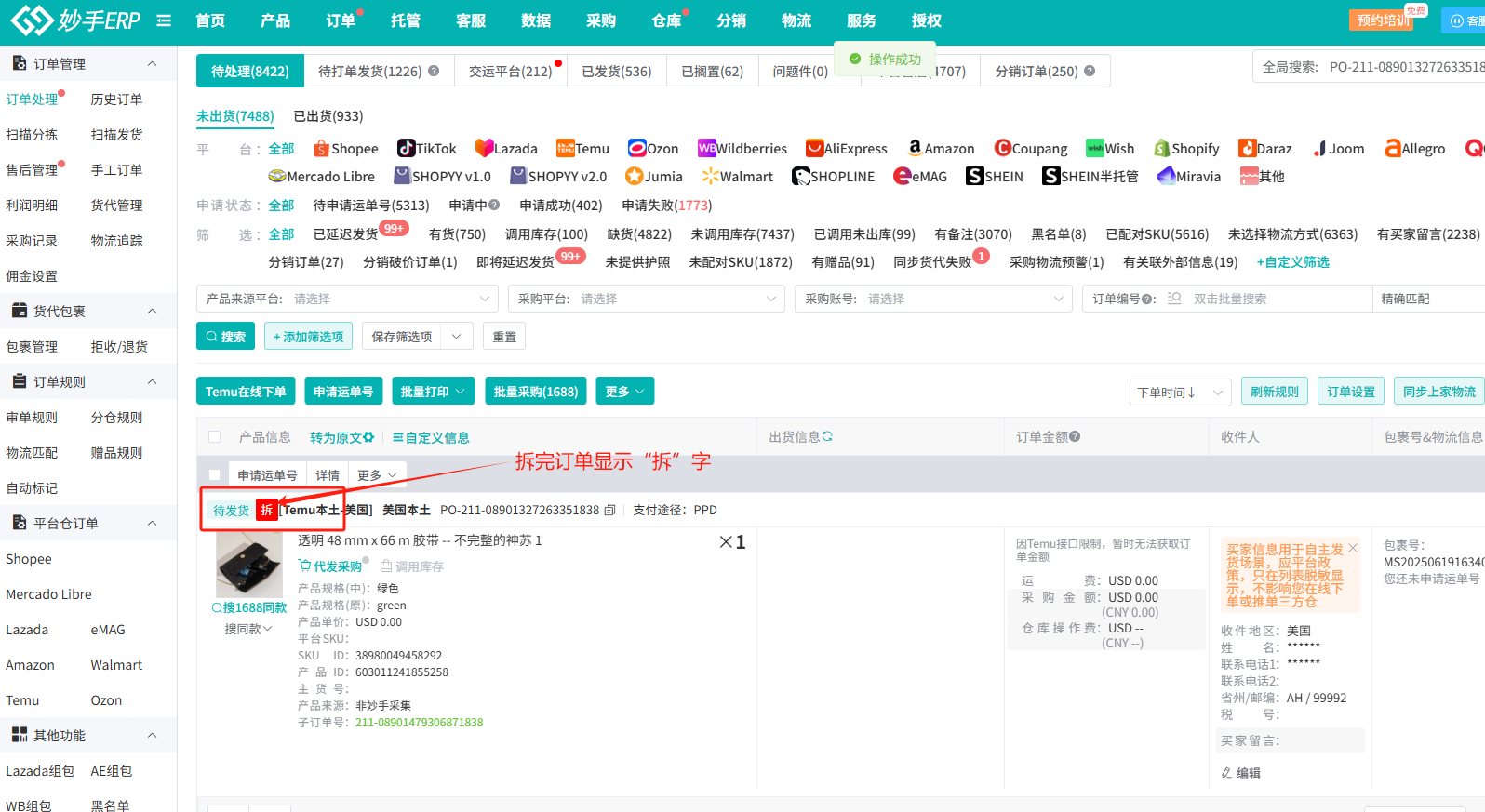Filter by Shopify platform icon
1485x812 pixels.
[x=1162, y=148]
